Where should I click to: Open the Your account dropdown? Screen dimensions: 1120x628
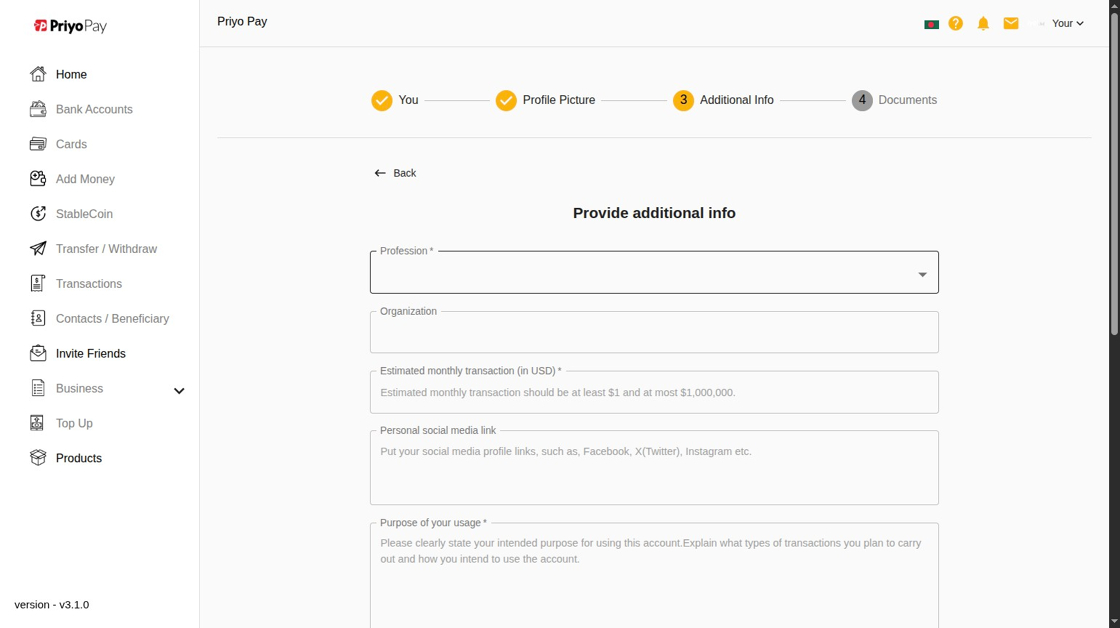1067,23
